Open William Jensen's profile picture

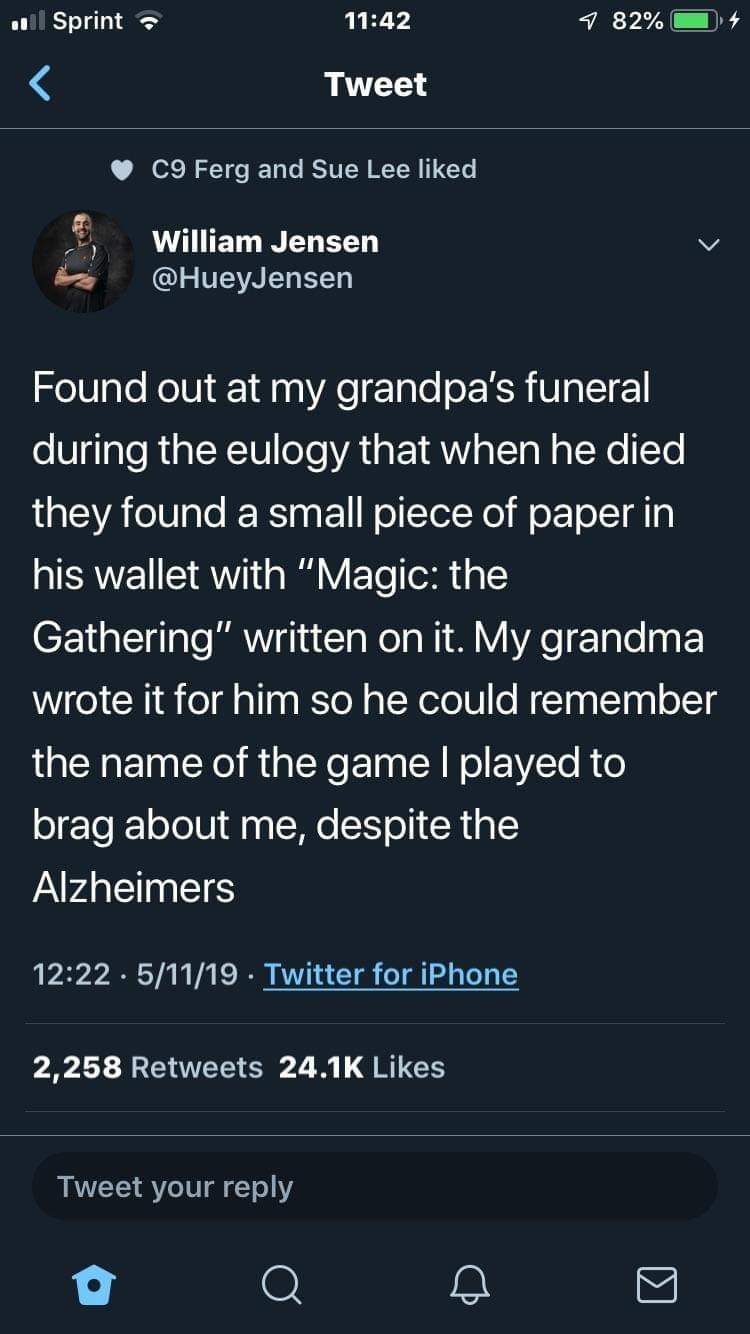(x=83, y=261)
